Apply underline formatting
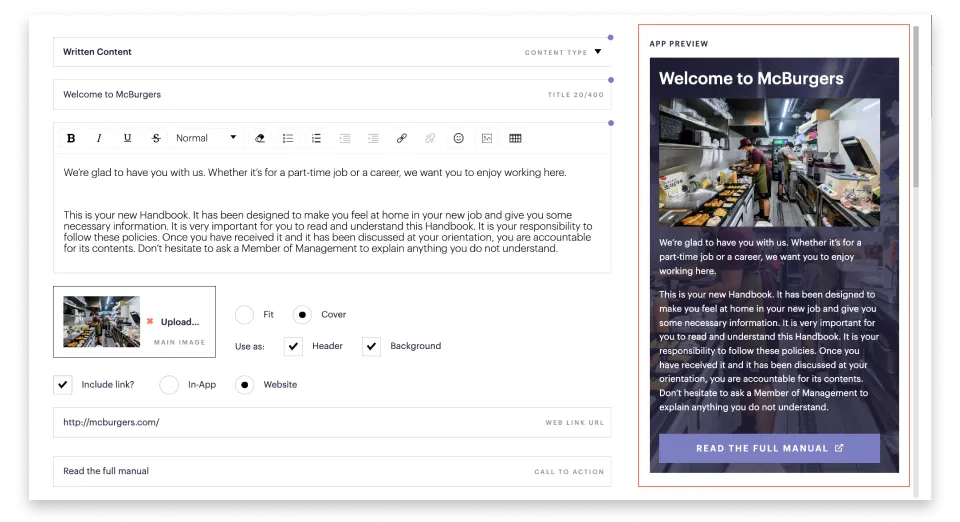The height and width of the screenshot is (522, 960). point(127,138)
